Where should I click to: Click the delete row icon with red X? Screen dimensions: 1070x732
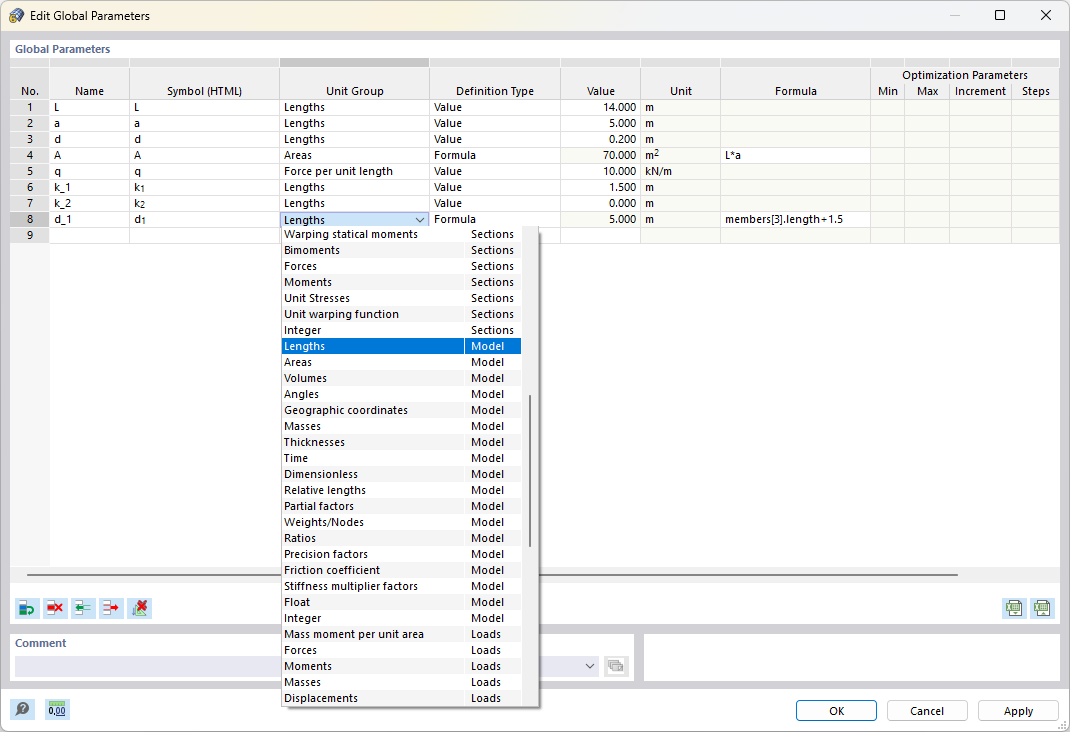coord(55,608)
